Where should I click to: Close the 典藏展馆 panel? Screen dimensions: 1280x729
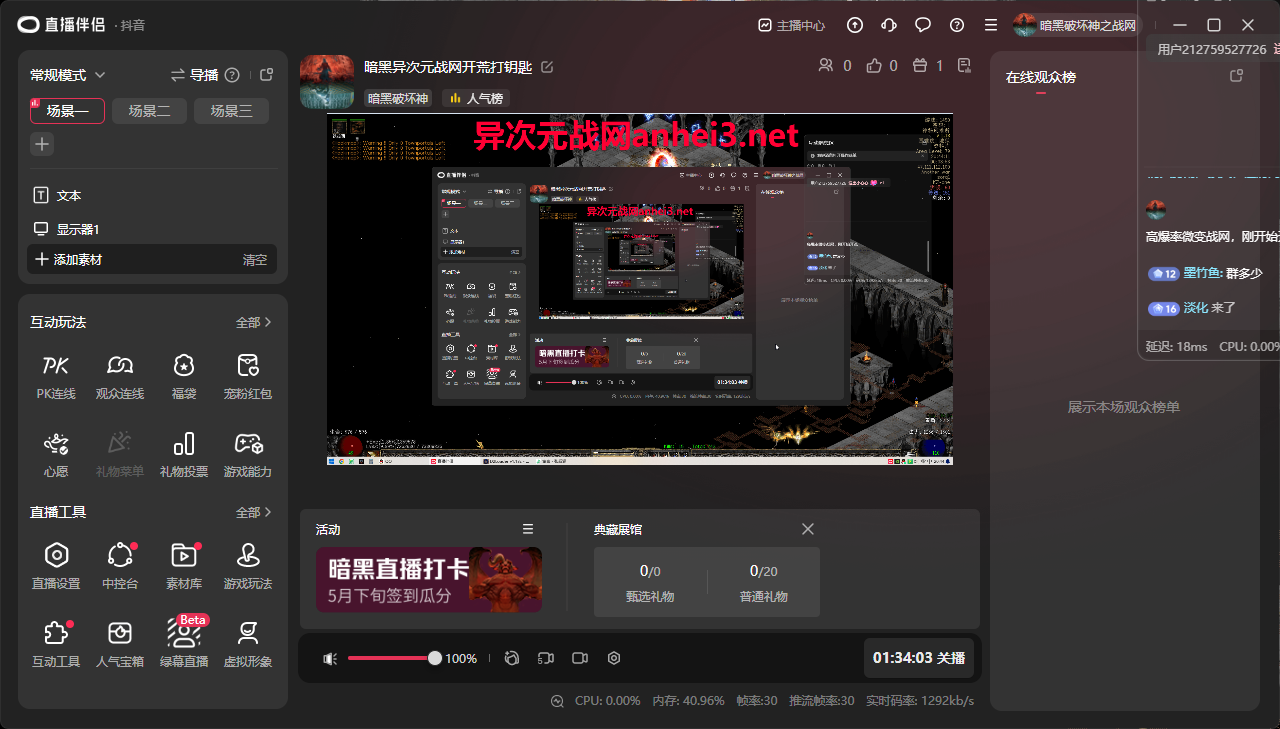(808, 529)
